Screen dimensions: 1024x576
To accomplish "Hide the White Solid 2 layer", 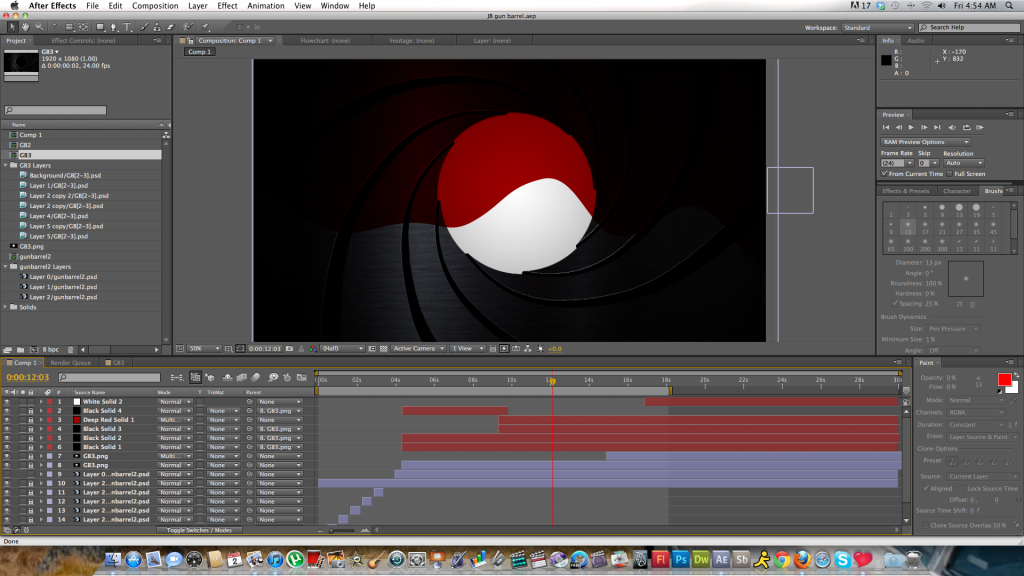I will [x=7, y=402].
